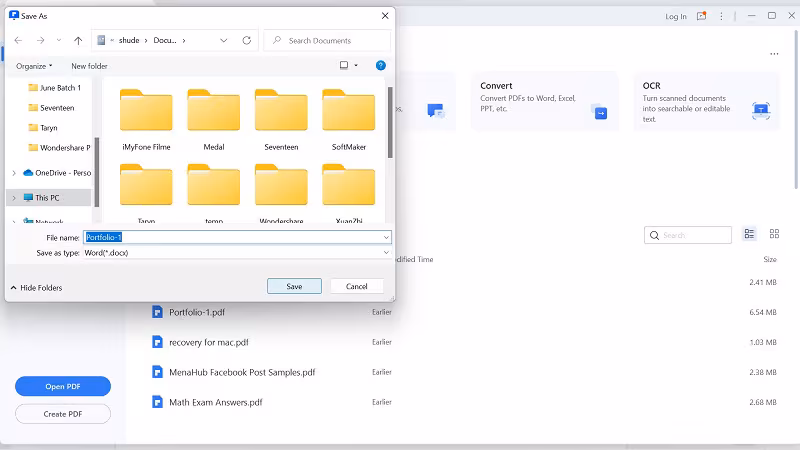800x450 pixels.
Task: Select the Taryn folder in file pane
Action: (x=146, y=193)
